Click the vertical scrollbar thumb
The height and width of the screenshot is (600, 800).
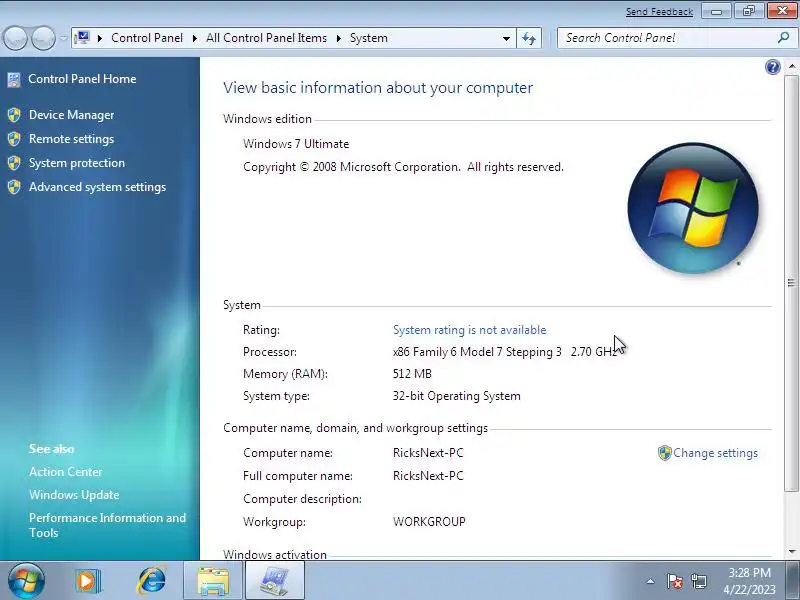pos(791,283)
